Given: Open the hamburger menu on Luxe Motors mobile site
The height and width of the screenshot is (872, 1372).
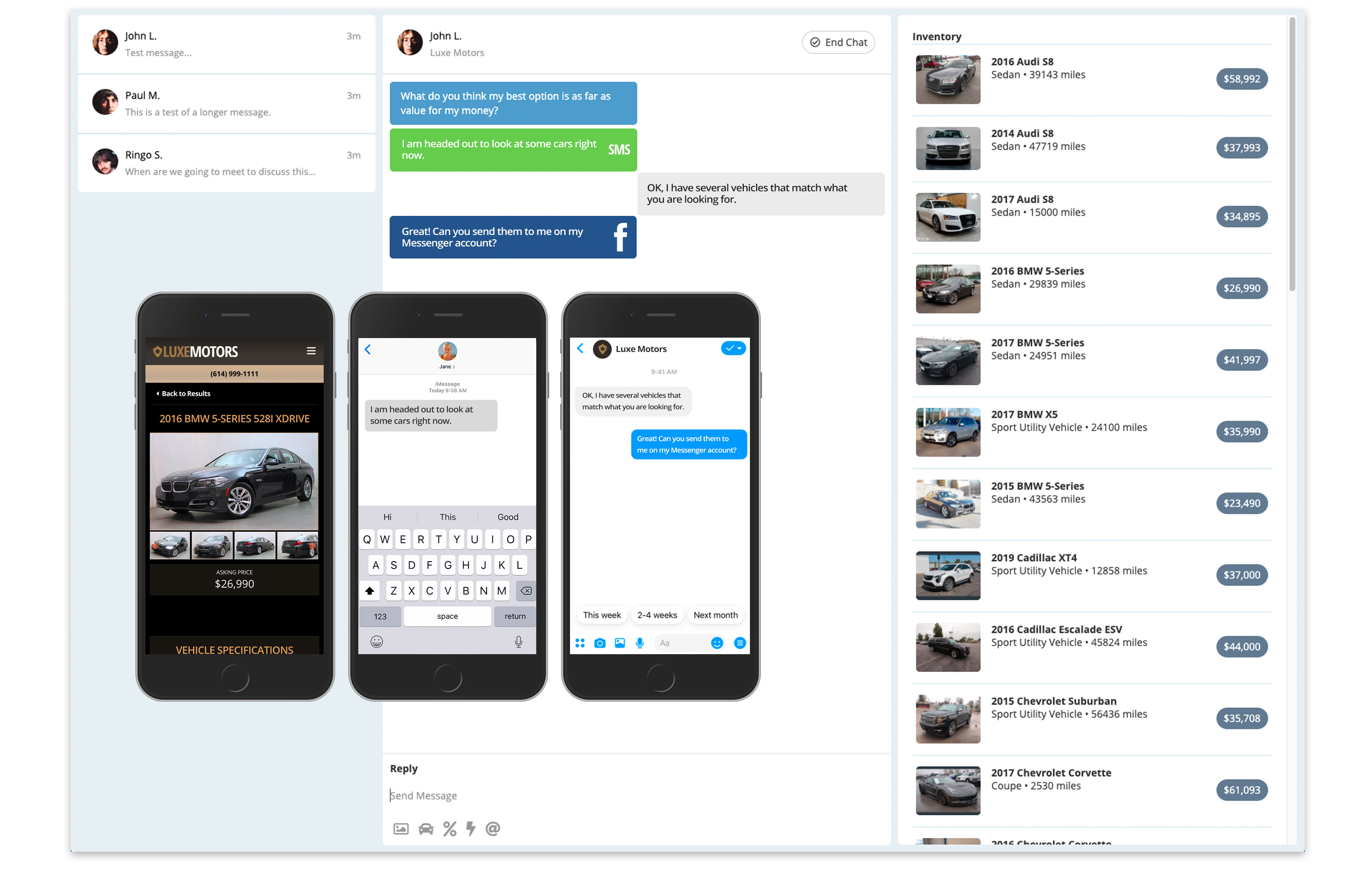Looking at the screenshot, I should (x=311, y=351).
